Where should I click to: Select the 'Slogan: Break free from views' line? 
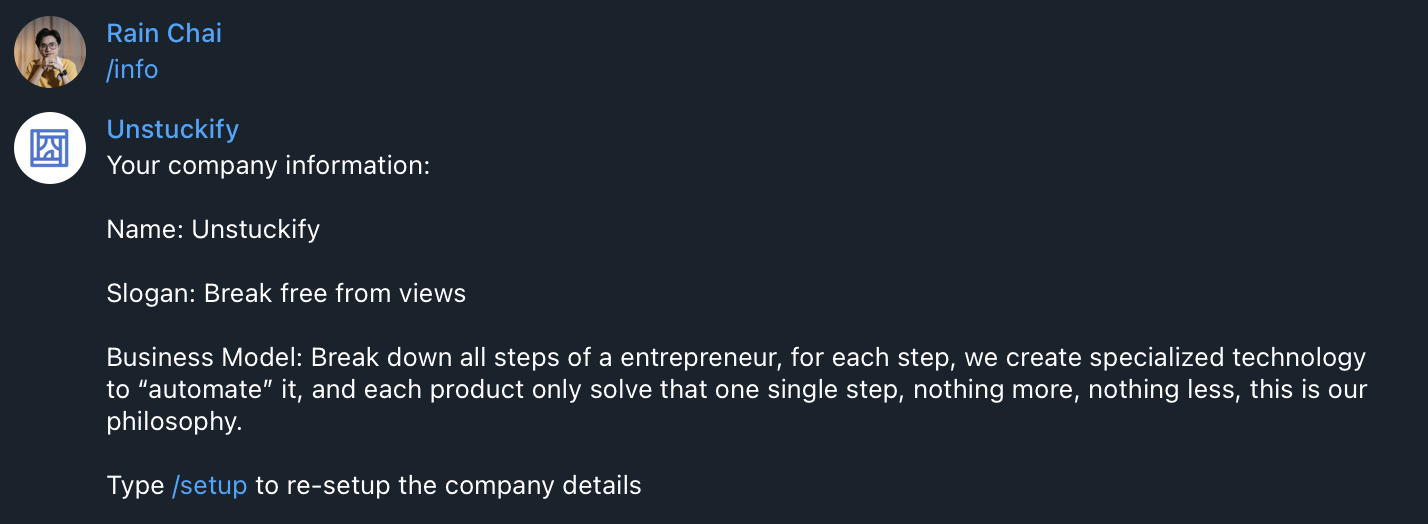(286, 293)
